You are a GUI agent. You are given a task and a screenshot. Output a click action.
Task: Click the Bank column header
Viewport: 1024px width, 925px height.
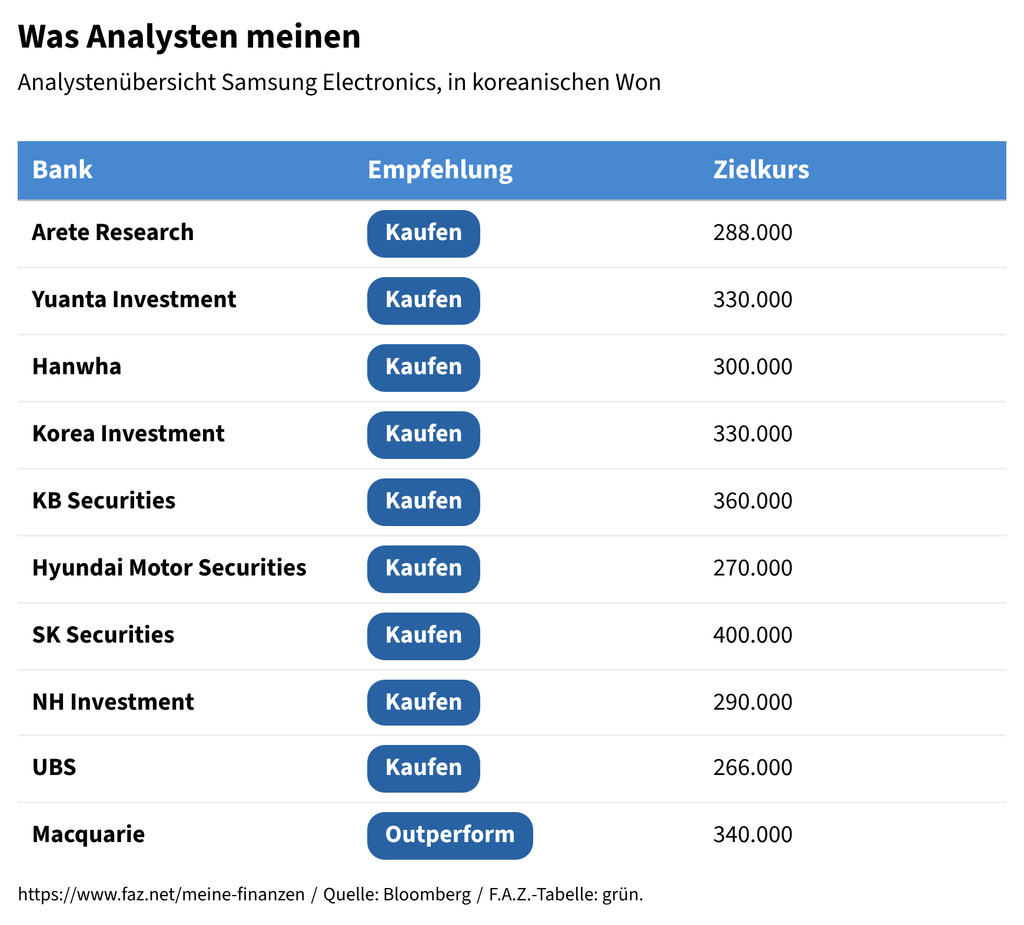62,170
